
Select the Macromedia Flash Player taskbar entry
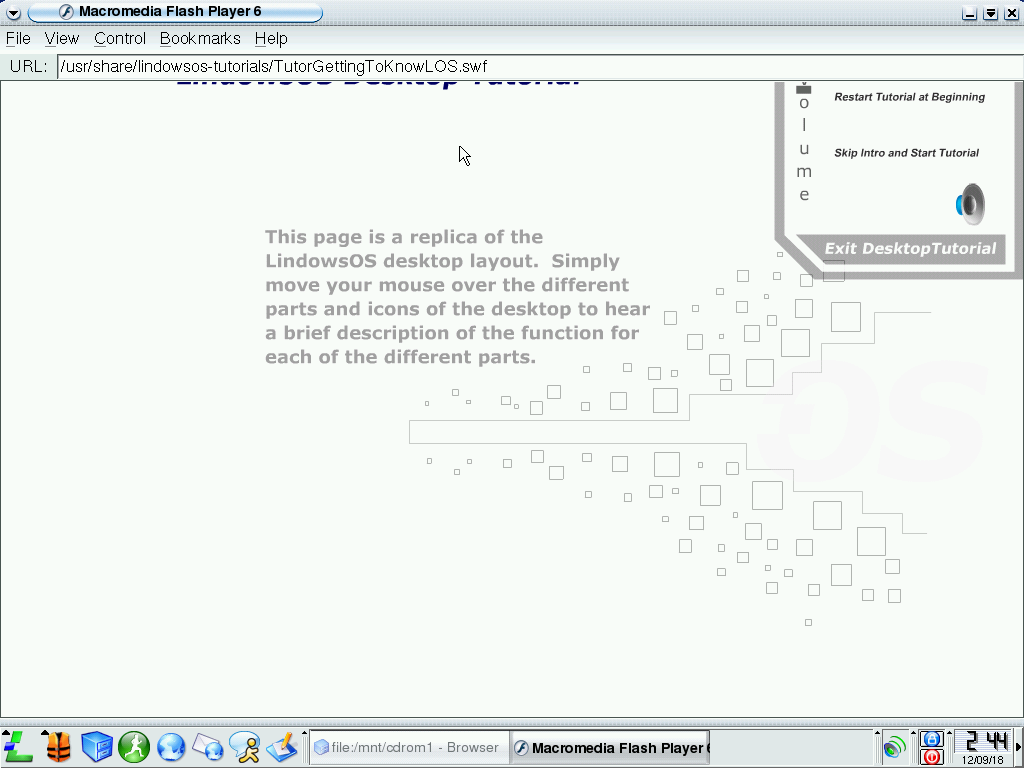[x=609, y=748]
